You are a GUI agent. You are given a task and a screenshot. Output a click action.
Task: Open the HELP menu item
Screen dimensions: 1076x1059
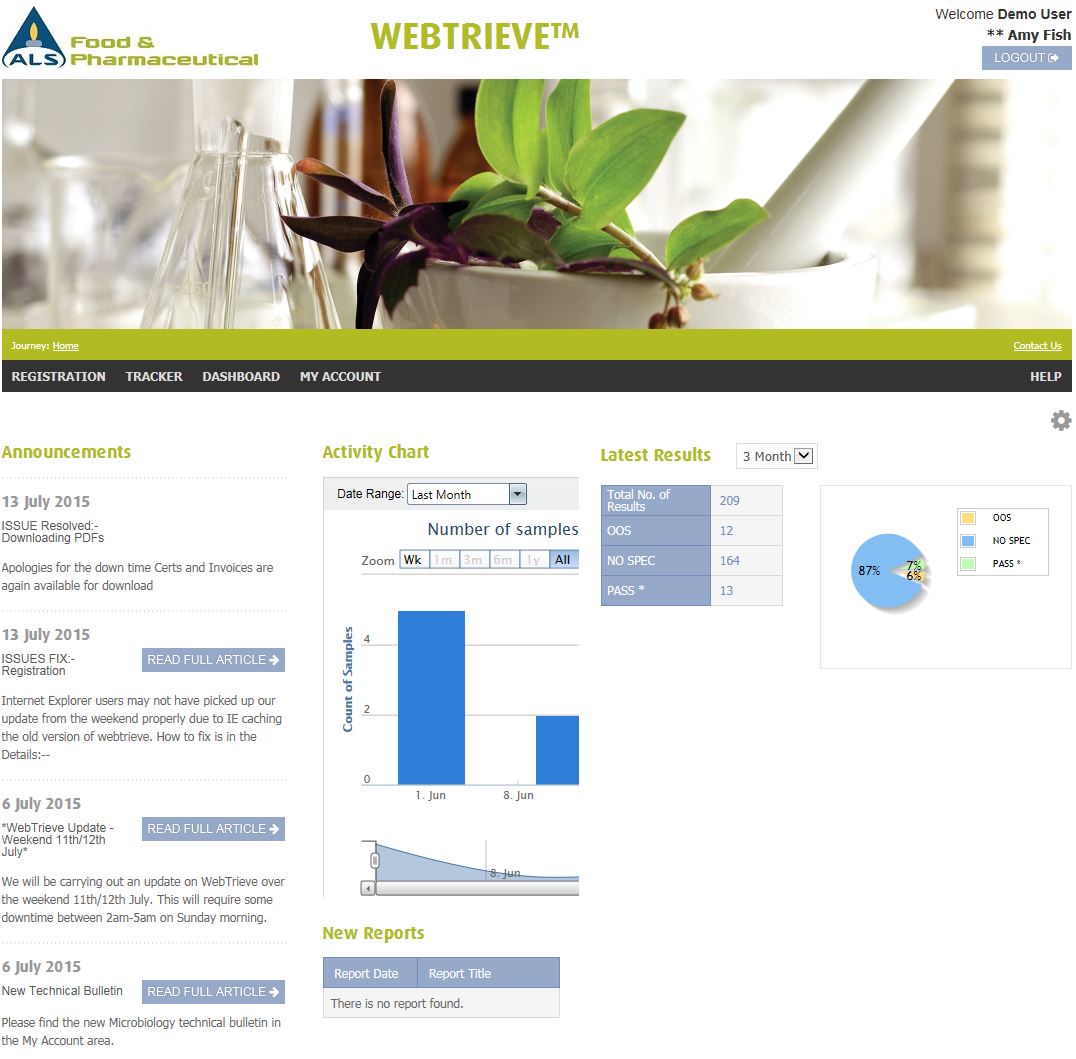pyautogui.click(x=1045, y=377)
